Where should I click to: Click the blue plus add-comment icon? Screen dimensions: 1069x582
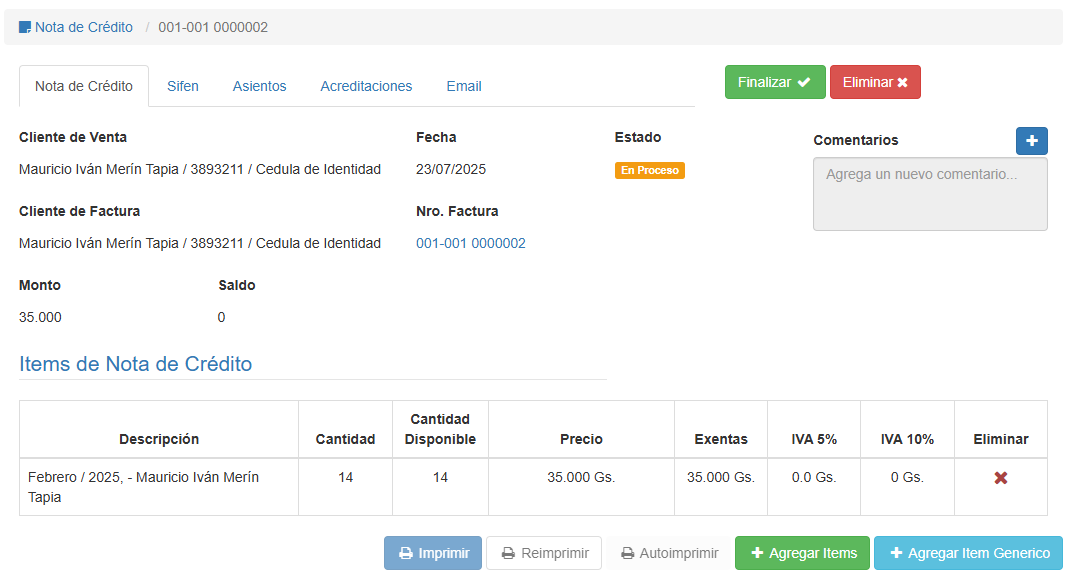[1031, 141]
